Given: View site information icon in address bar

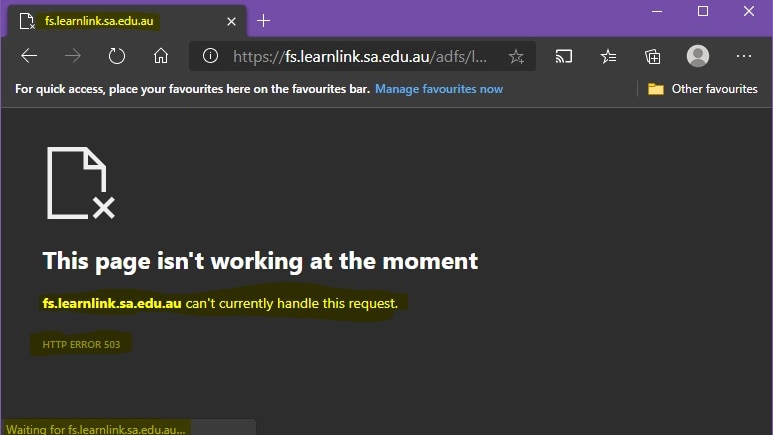Looking at the screenshot, I should 211,56.
